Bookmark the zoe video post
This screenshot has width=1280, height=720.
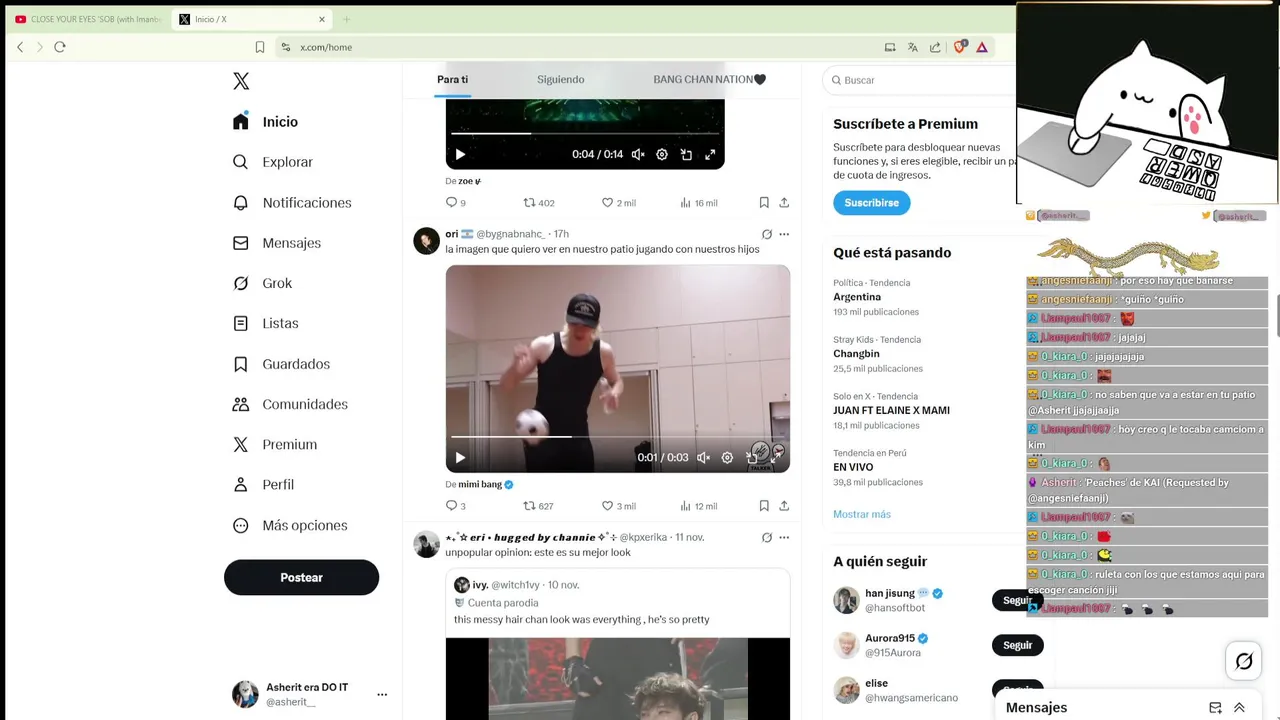[x=764, y=202]
